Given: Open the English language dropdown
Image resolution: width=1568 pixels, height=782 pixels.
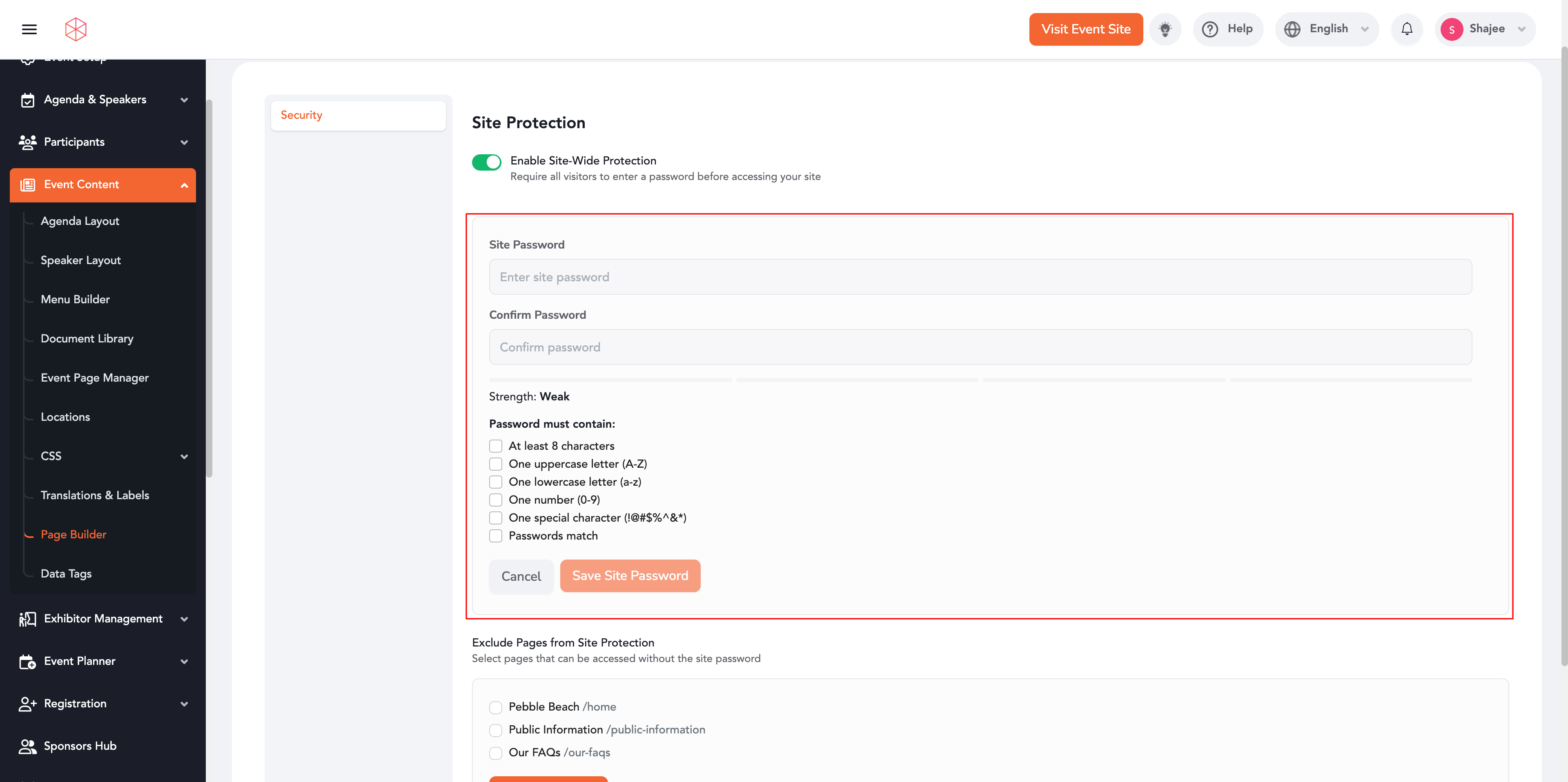Looking at the screenshot, I should (1326, 29).
